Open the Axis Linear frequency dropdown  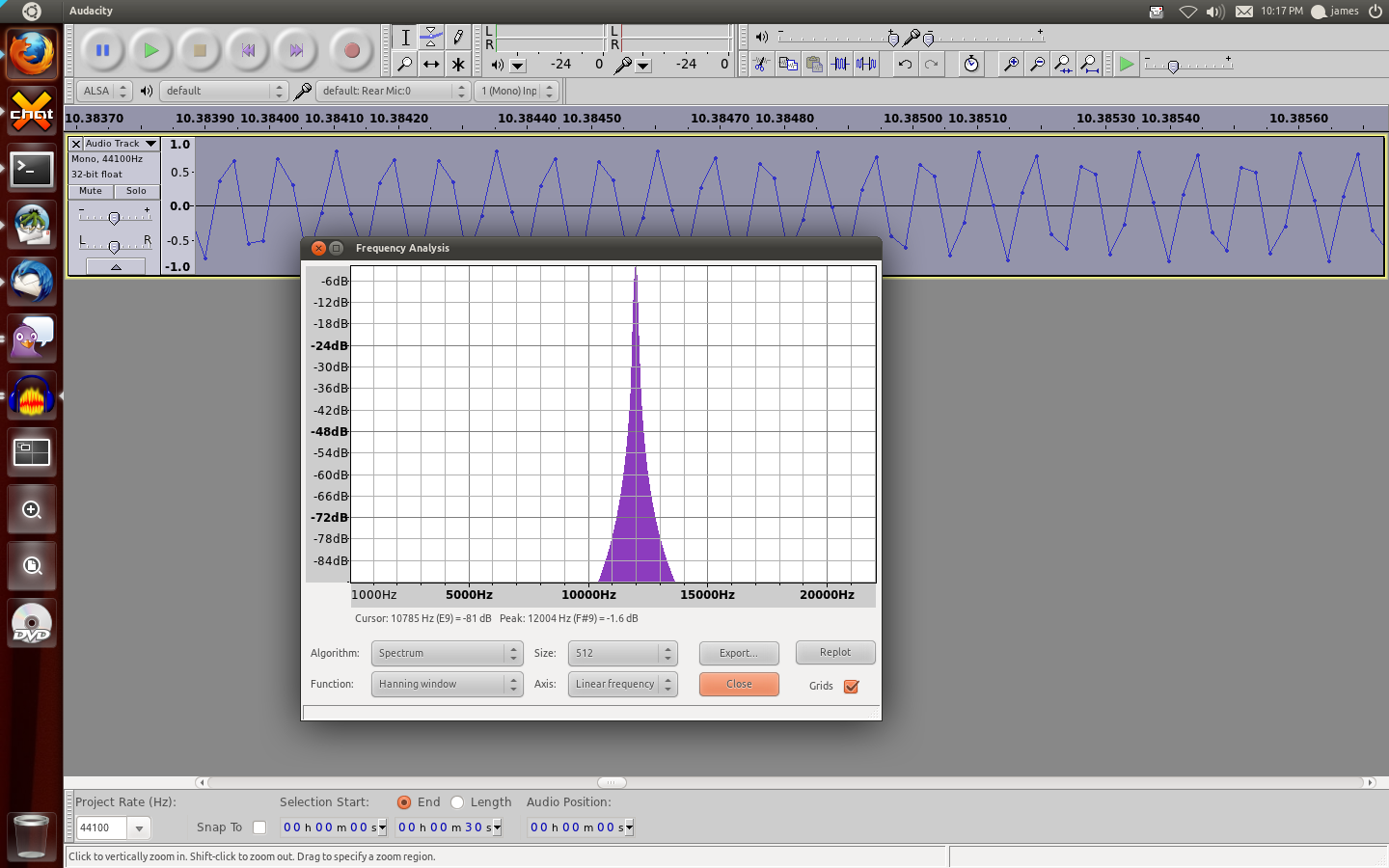(622, 684)
